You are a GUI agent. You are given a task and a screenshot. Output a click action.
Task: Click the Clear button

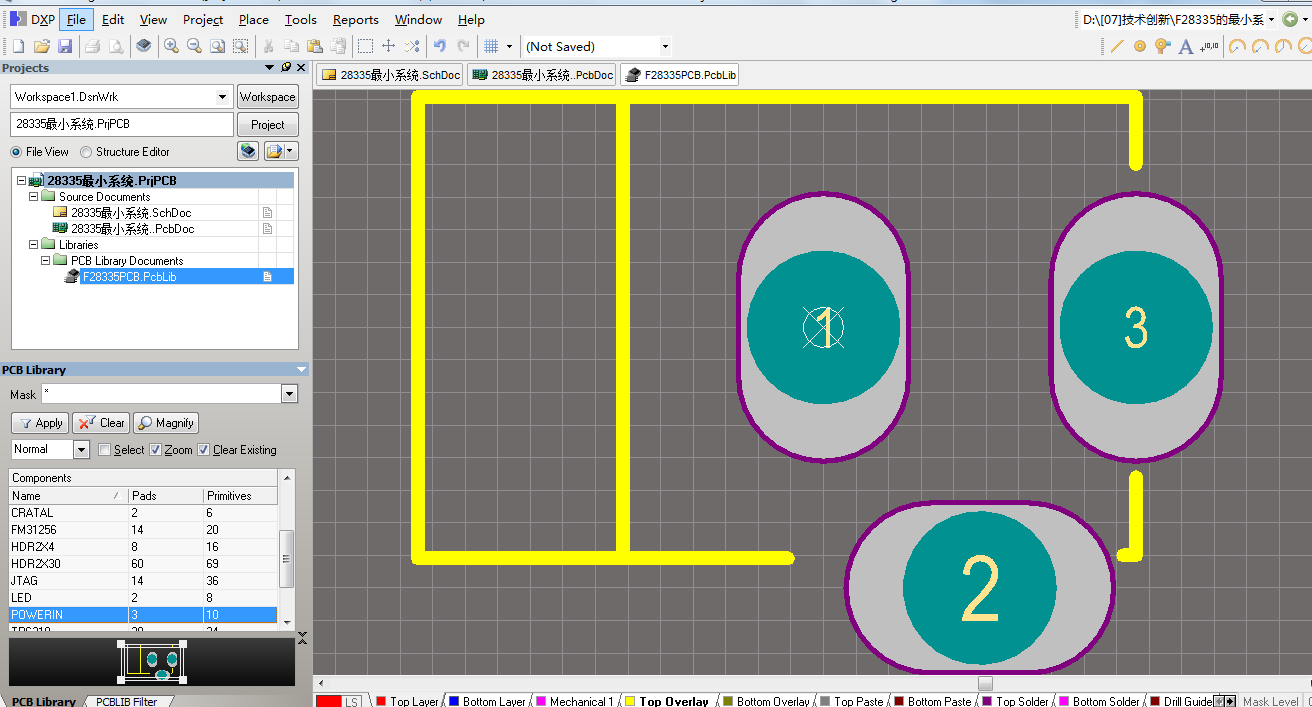(100, 423)
